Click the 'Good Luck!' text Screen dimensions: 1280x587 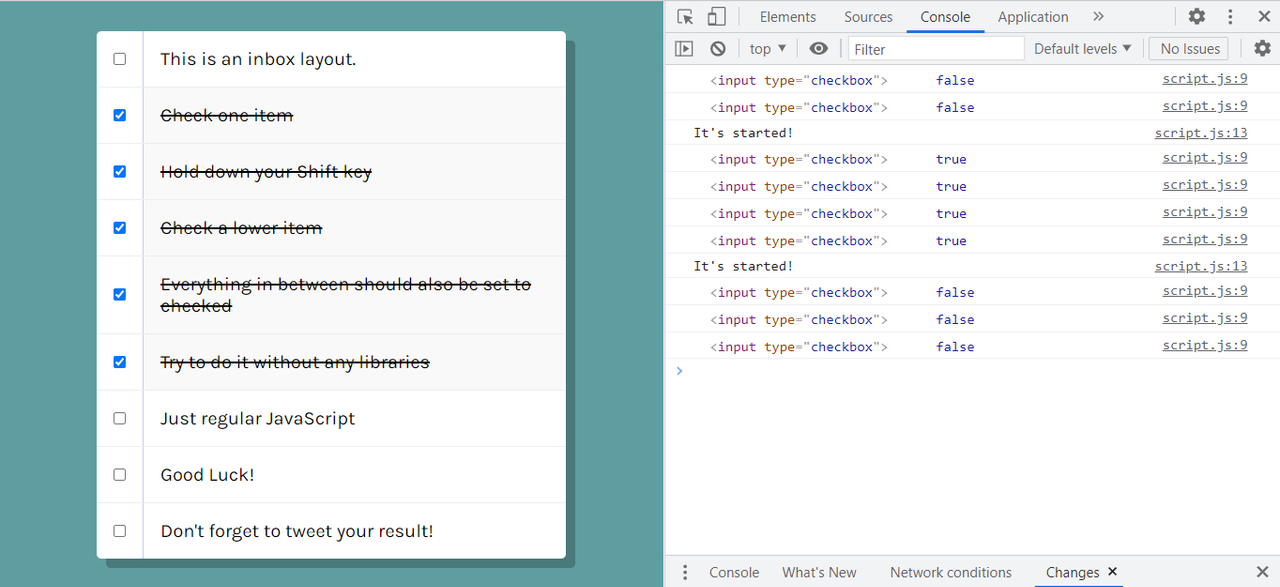point(207,475)
